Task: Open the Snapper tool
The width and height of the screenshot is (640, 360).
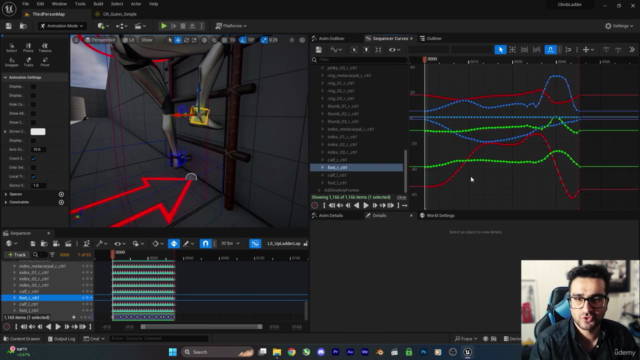Action: [11, 62]
